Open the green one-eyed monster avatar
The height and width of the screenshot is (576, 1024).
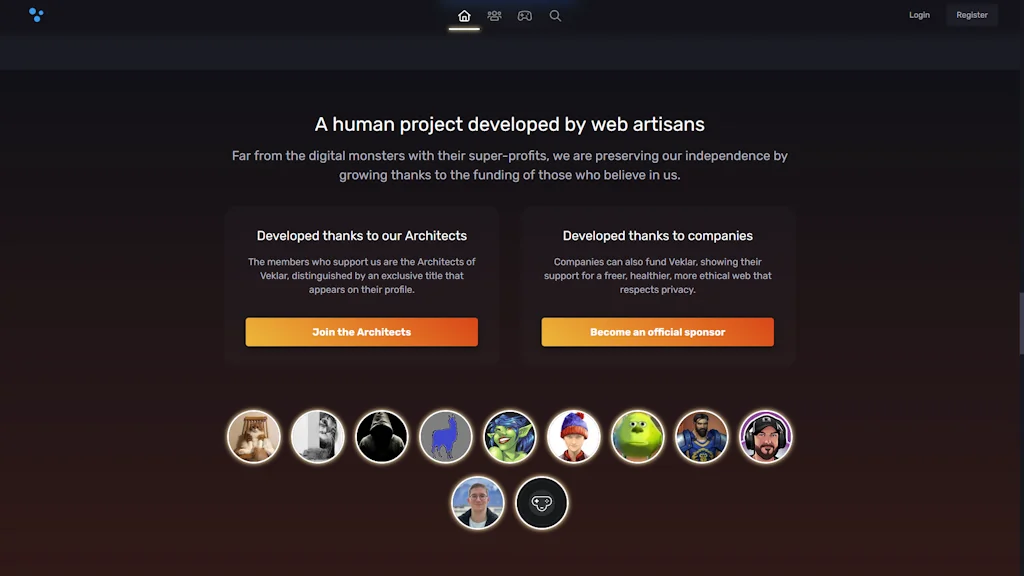[637, 436]
